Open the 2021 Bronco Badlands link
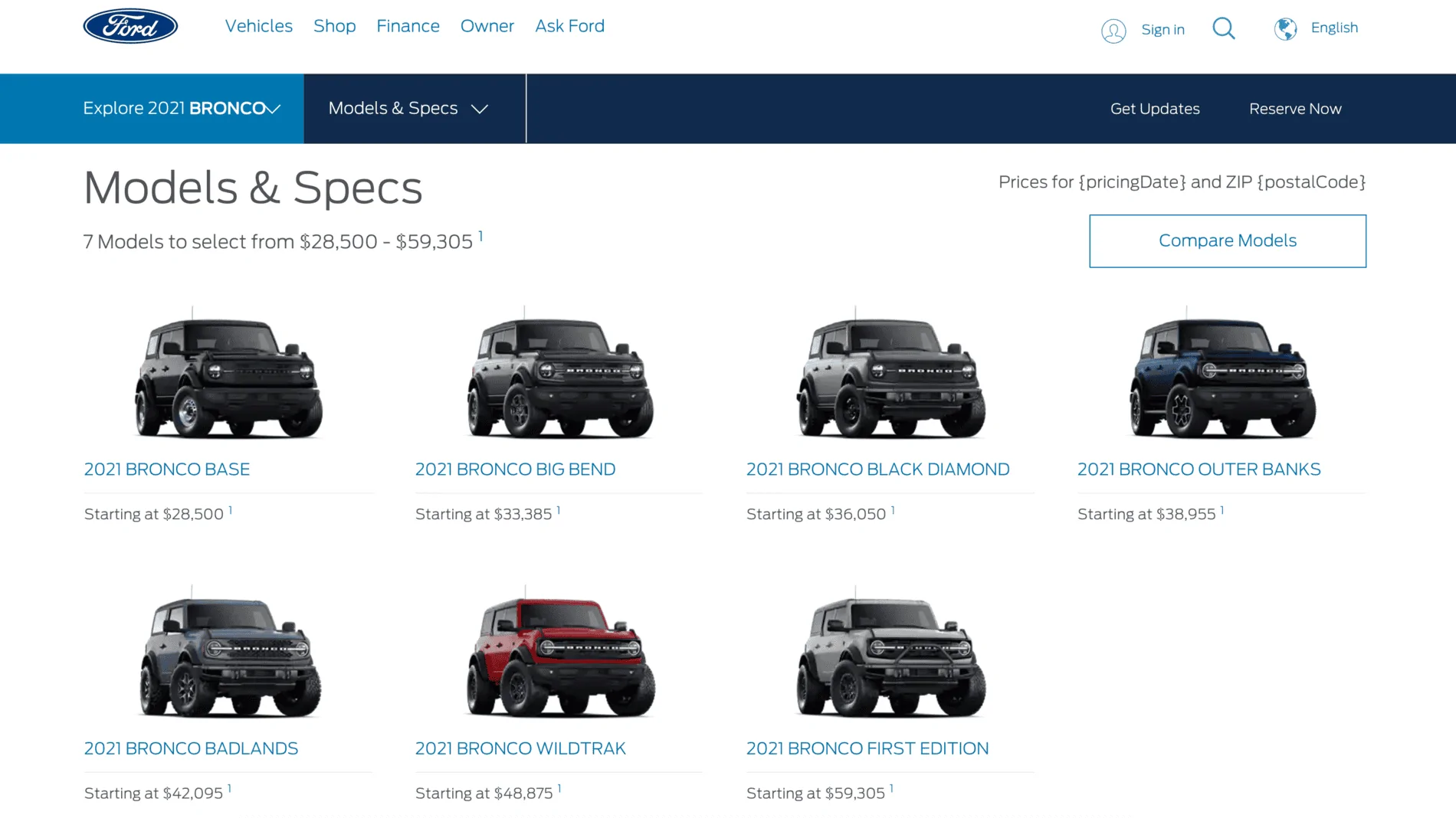The height and width of the screenshot is (818, 1456). point(191,748)
